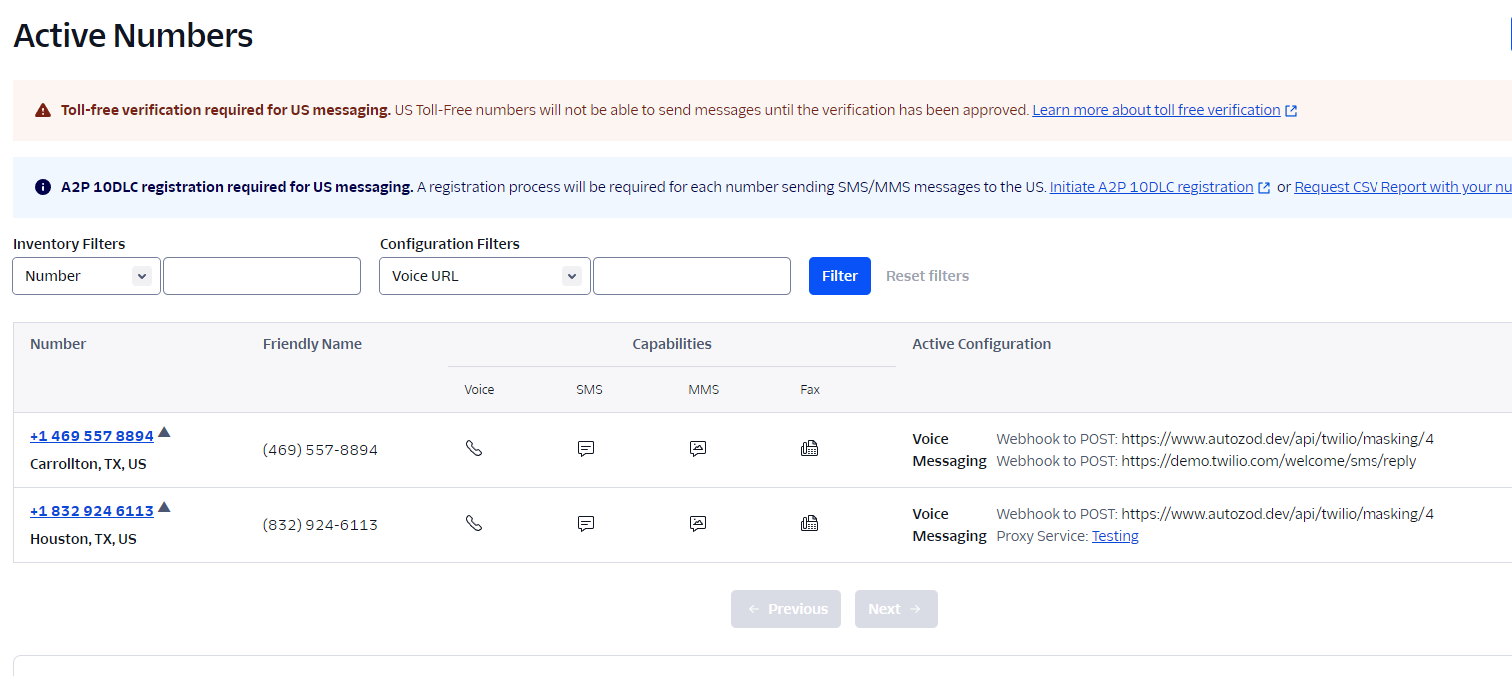This screenshot has height=676, width=1512.
Task: Click the voice phone icon for Houston number
Action: tap(474, 523)
